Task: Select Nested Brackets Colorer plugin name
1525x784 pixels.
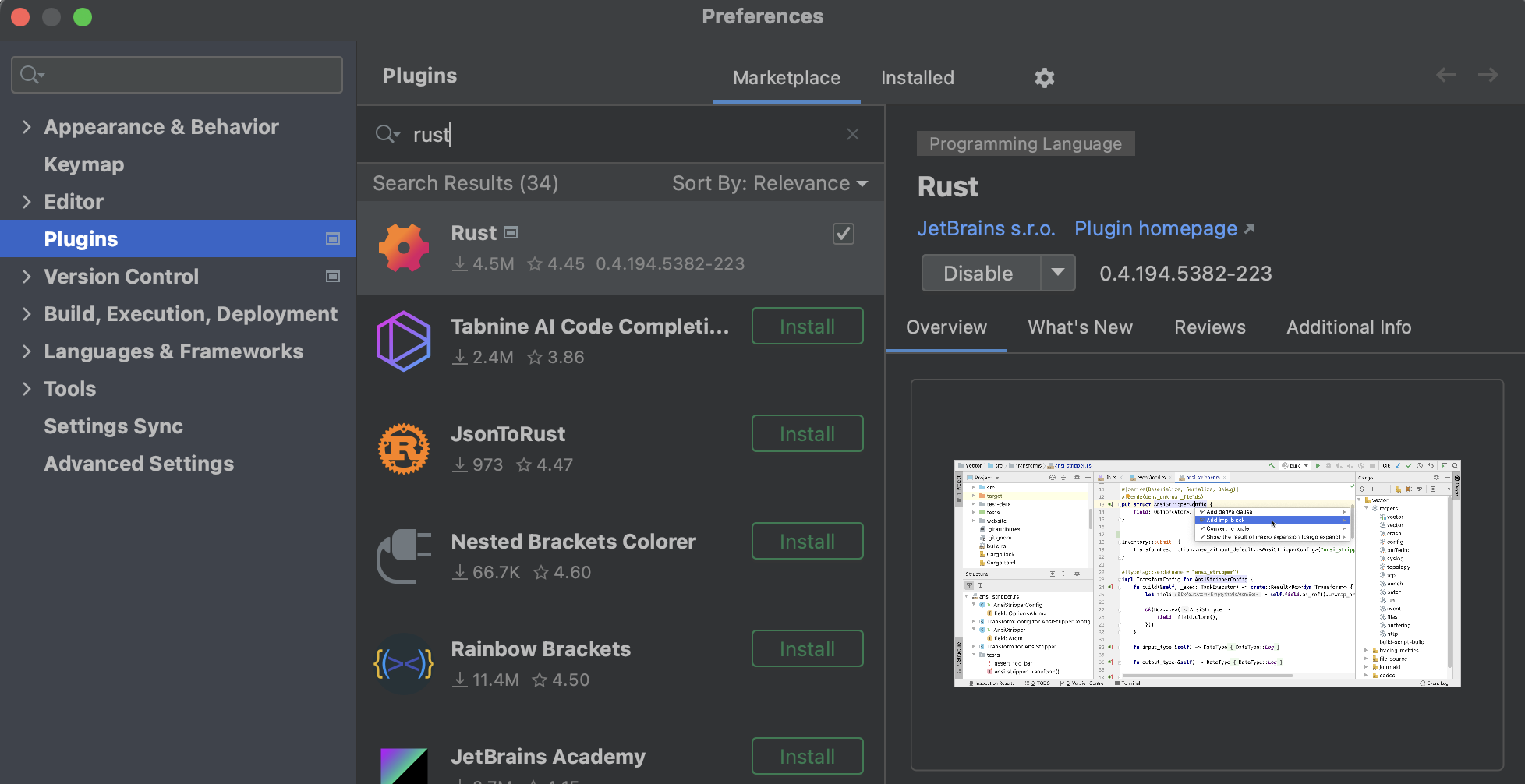Action: coord(574,541)
